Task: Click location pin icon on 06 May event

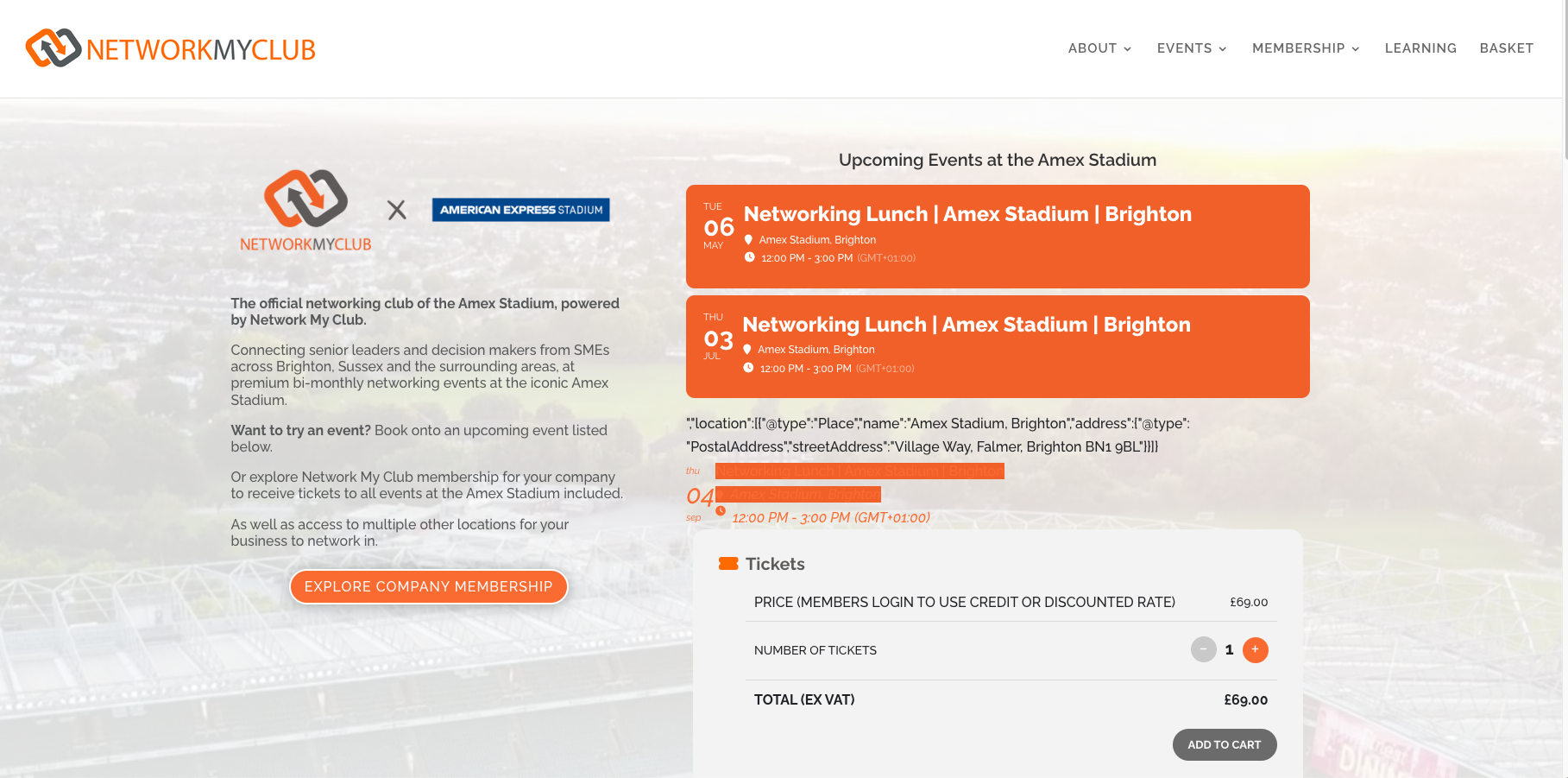Action: pos(748,240)
